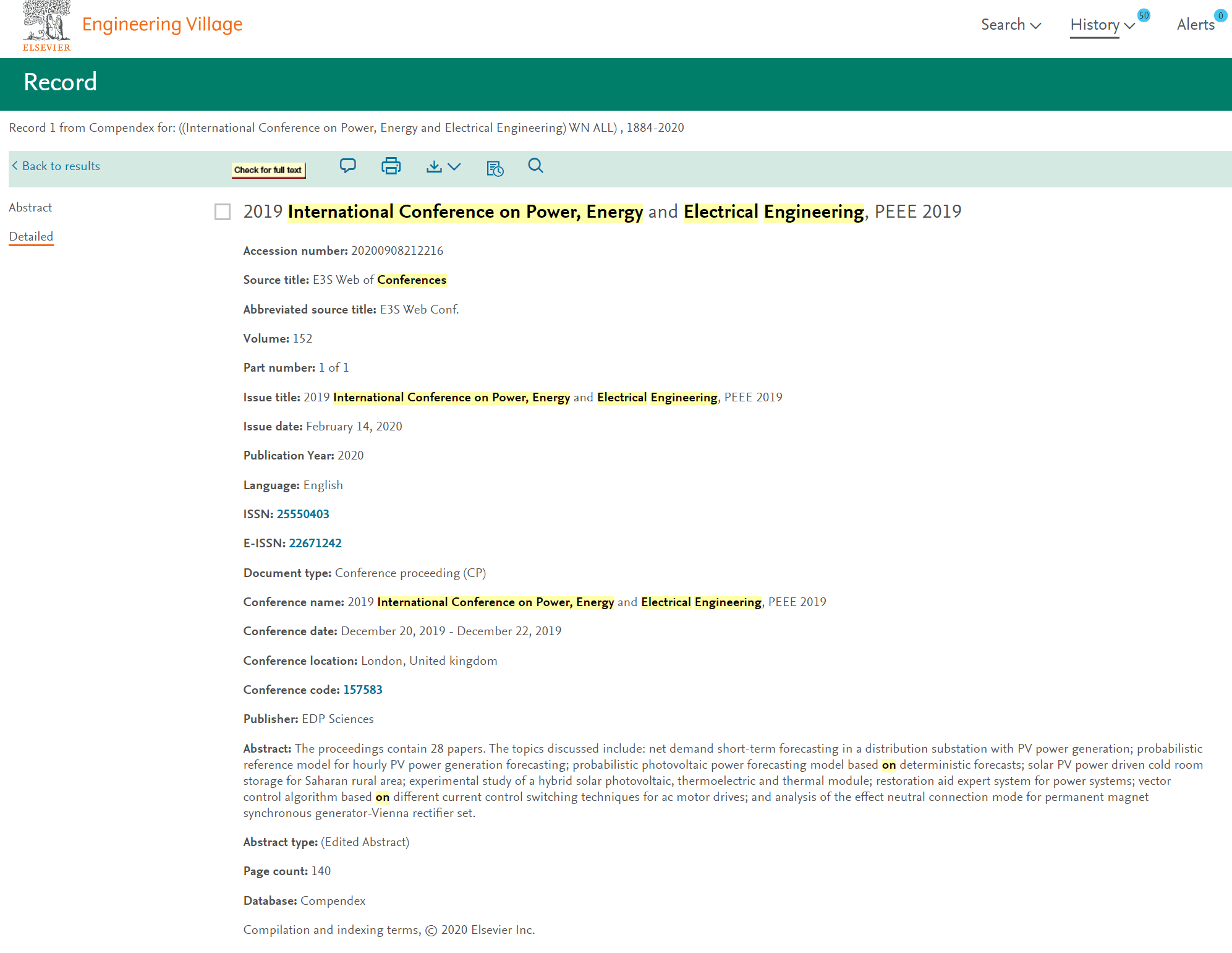Tick the checkbox beside PEEE 2019 title
Image resolution: width=1232 pixels, height=953 pixels.
click(x=223, y=212)
